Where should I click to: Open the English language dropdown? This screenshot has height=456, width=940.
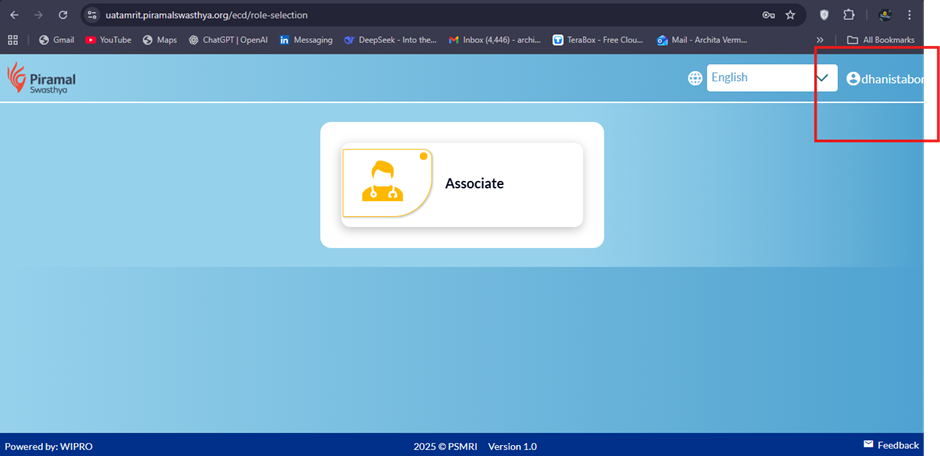[771, 78]
